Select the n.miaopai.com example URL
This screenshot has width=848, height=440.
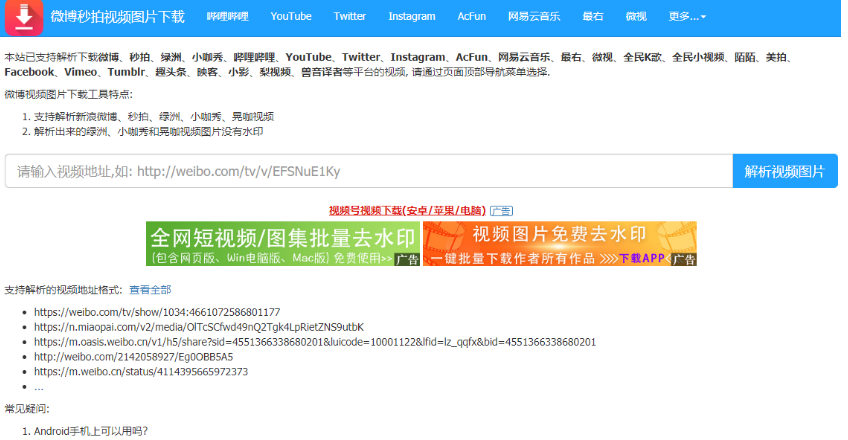point(199,328)
